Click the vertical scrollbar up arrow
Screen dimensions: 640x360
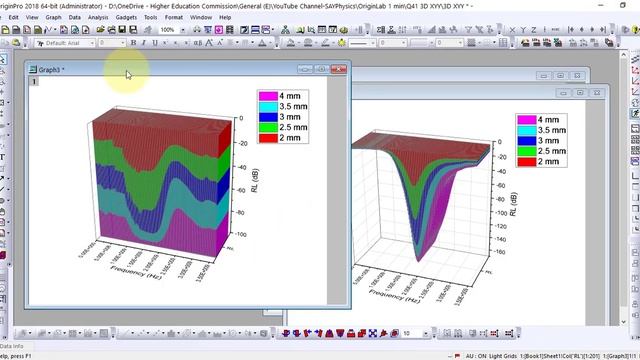[623, 55]
